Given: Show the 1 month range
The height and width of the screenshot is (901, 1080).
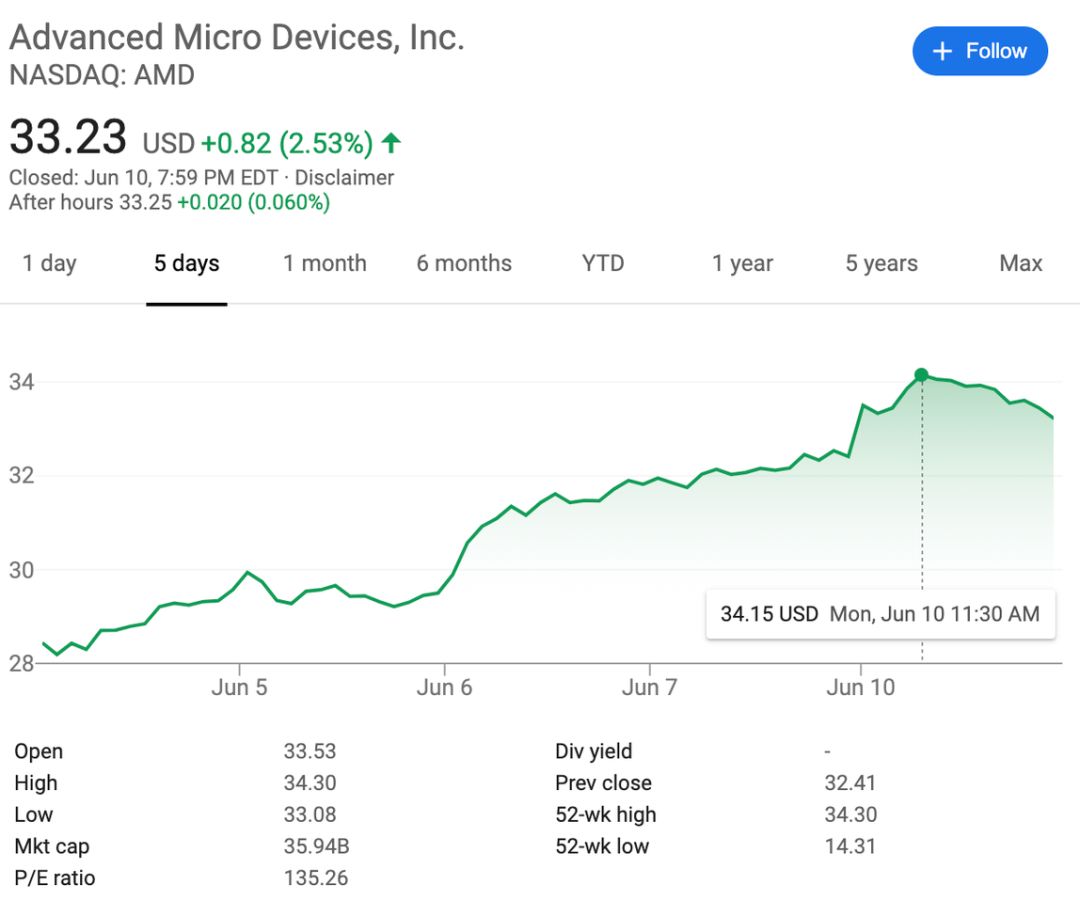Looking at the screenshot, I should [x=325, y=264].
